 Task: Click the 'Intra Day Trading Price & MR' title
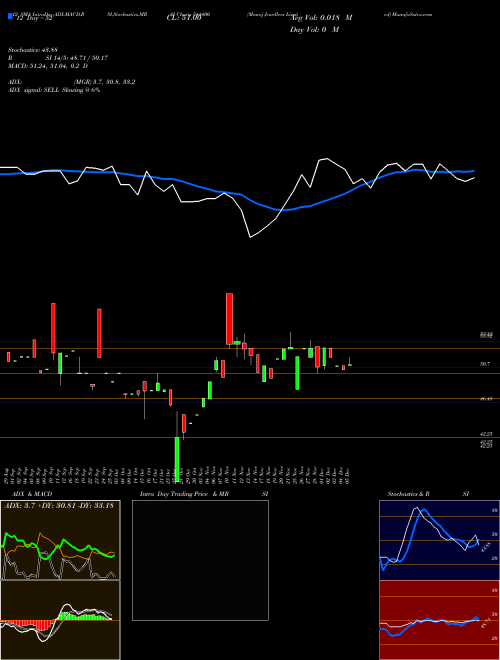pyautogui.click(x=184, y=494)
